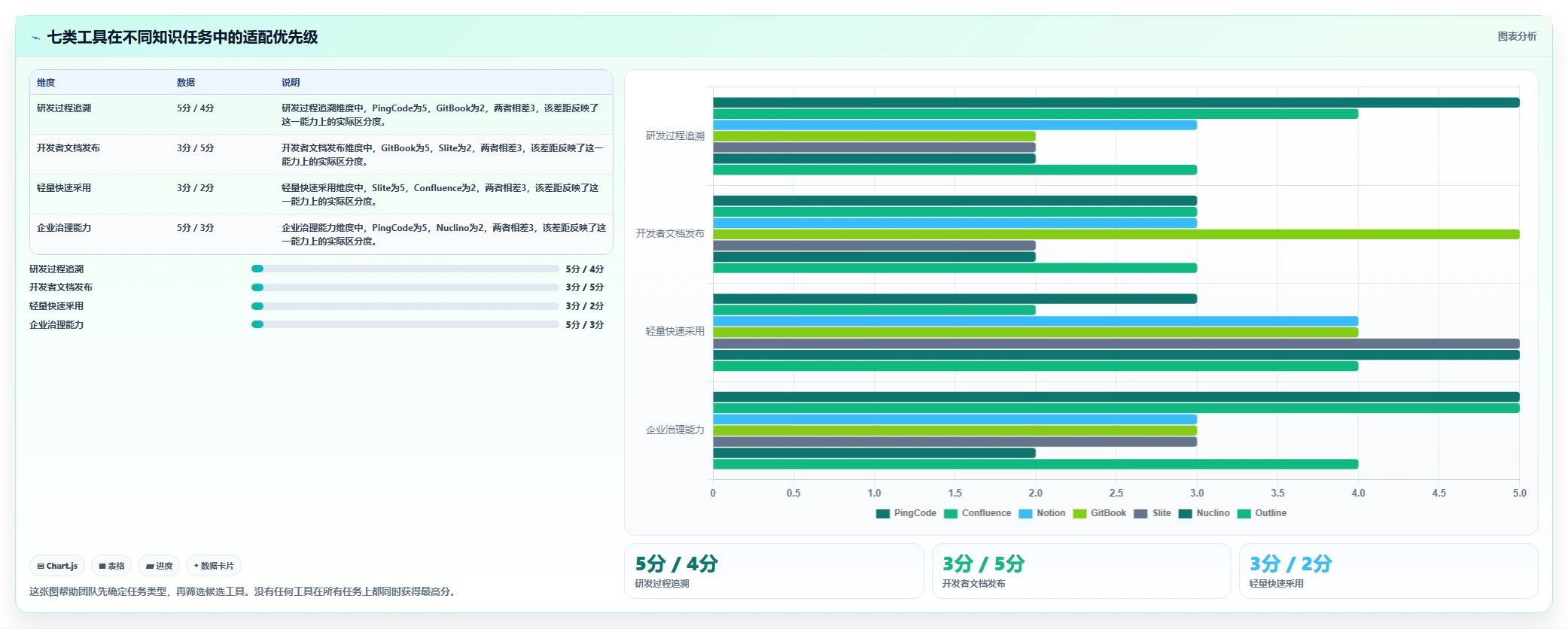Open the 3分 / 2分 轻量快速采用 stat card
1568x629 pixels.
[x=1388, y=571]
